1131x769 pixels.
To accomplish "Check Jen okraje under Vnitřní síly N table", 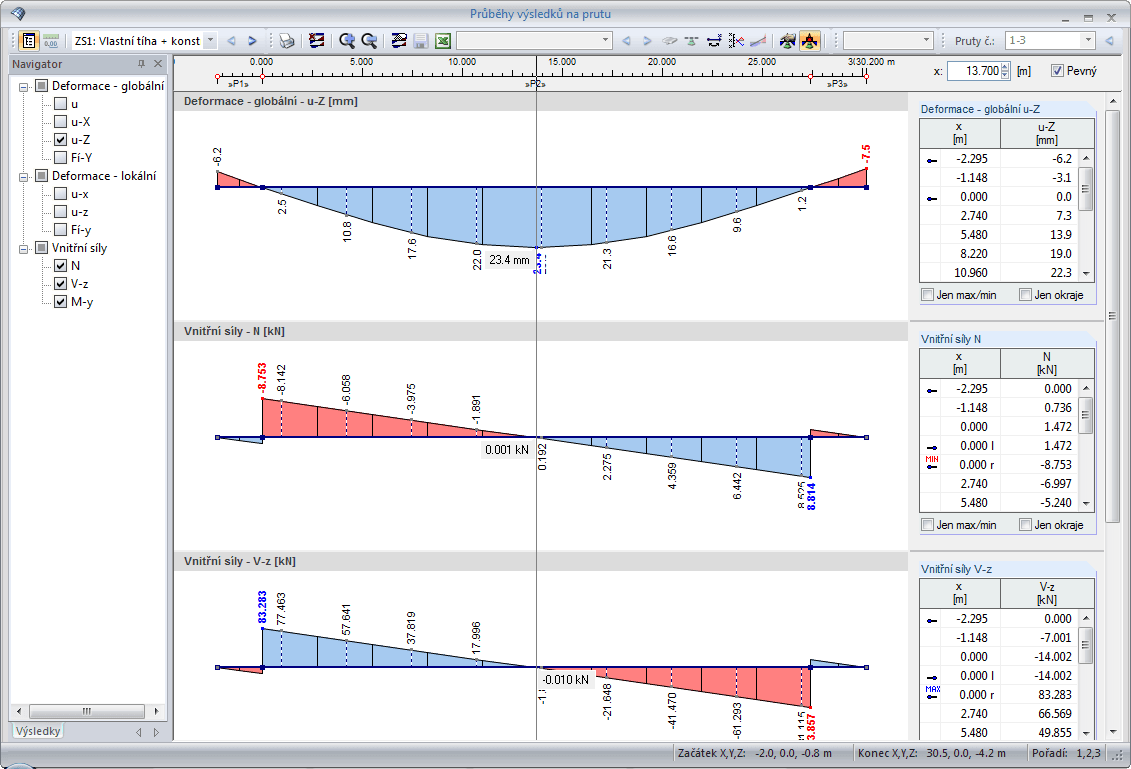I will 1025,524.
